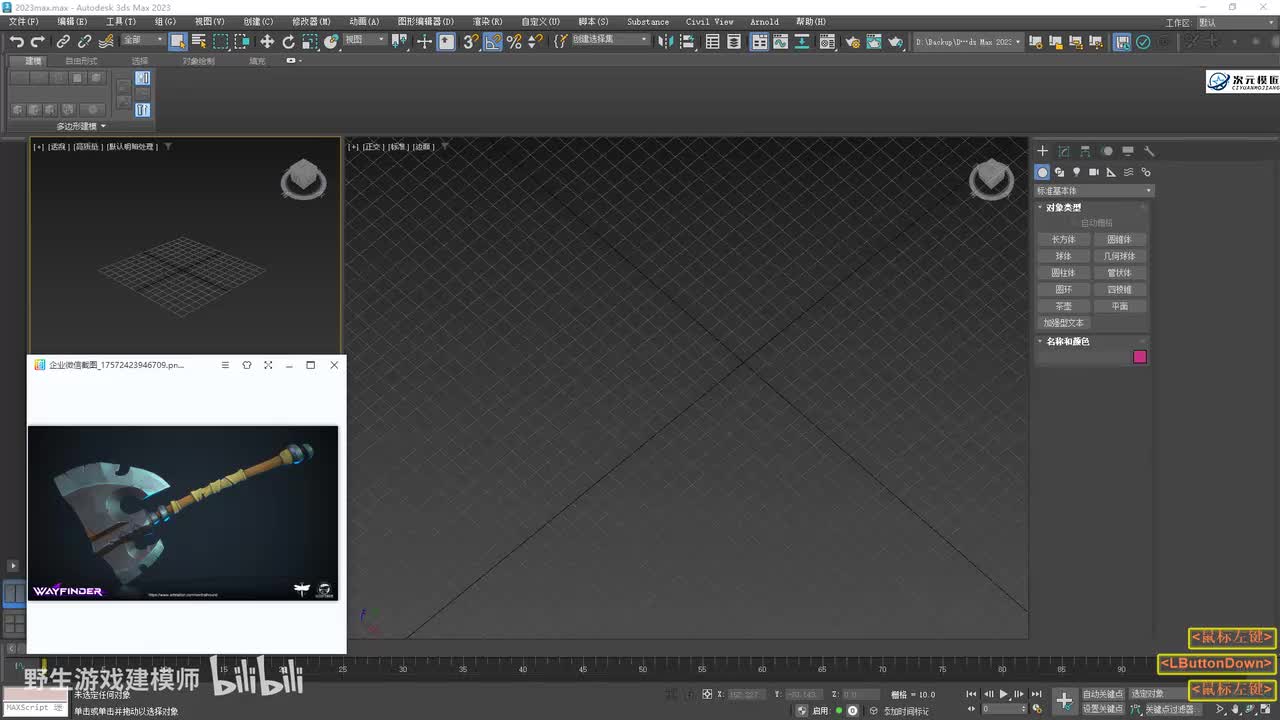Collapse the 对象类型 rollout
Image resolution: width=1280 pixels, height=720 pixels.
pyautogui.click(x=1063, y=208)
